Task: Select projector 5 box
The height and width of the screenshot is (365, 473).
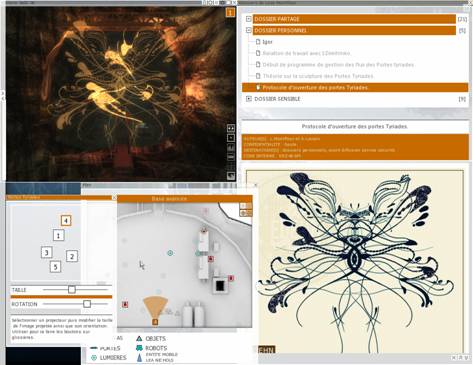Action: point(56,267)
